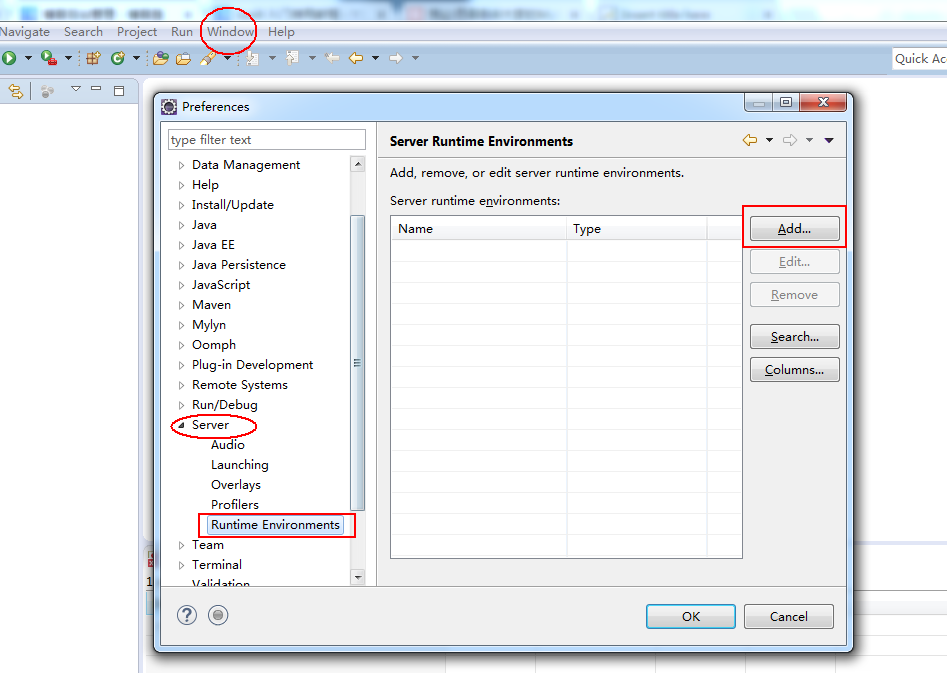
Task: Click the Type column header
Action: click(637, 228)
